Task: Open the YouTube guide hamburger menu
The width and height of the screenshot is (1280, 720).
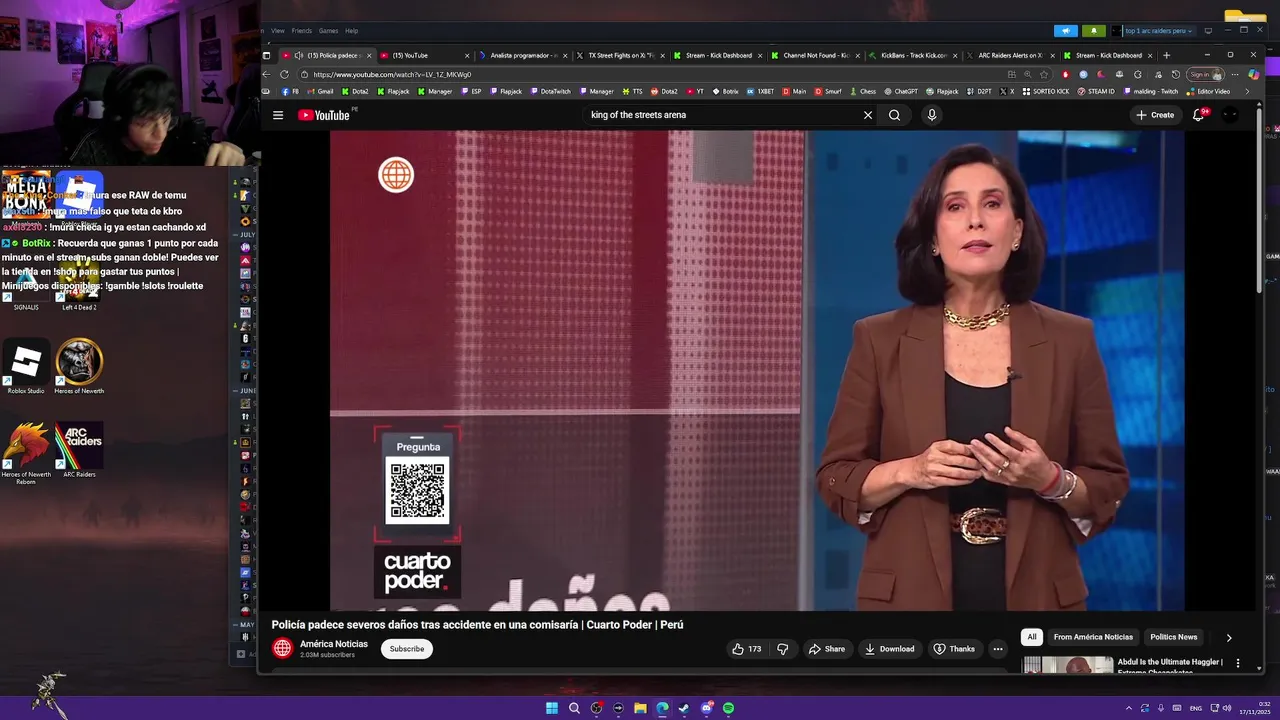Action: [x=278, y=115]
